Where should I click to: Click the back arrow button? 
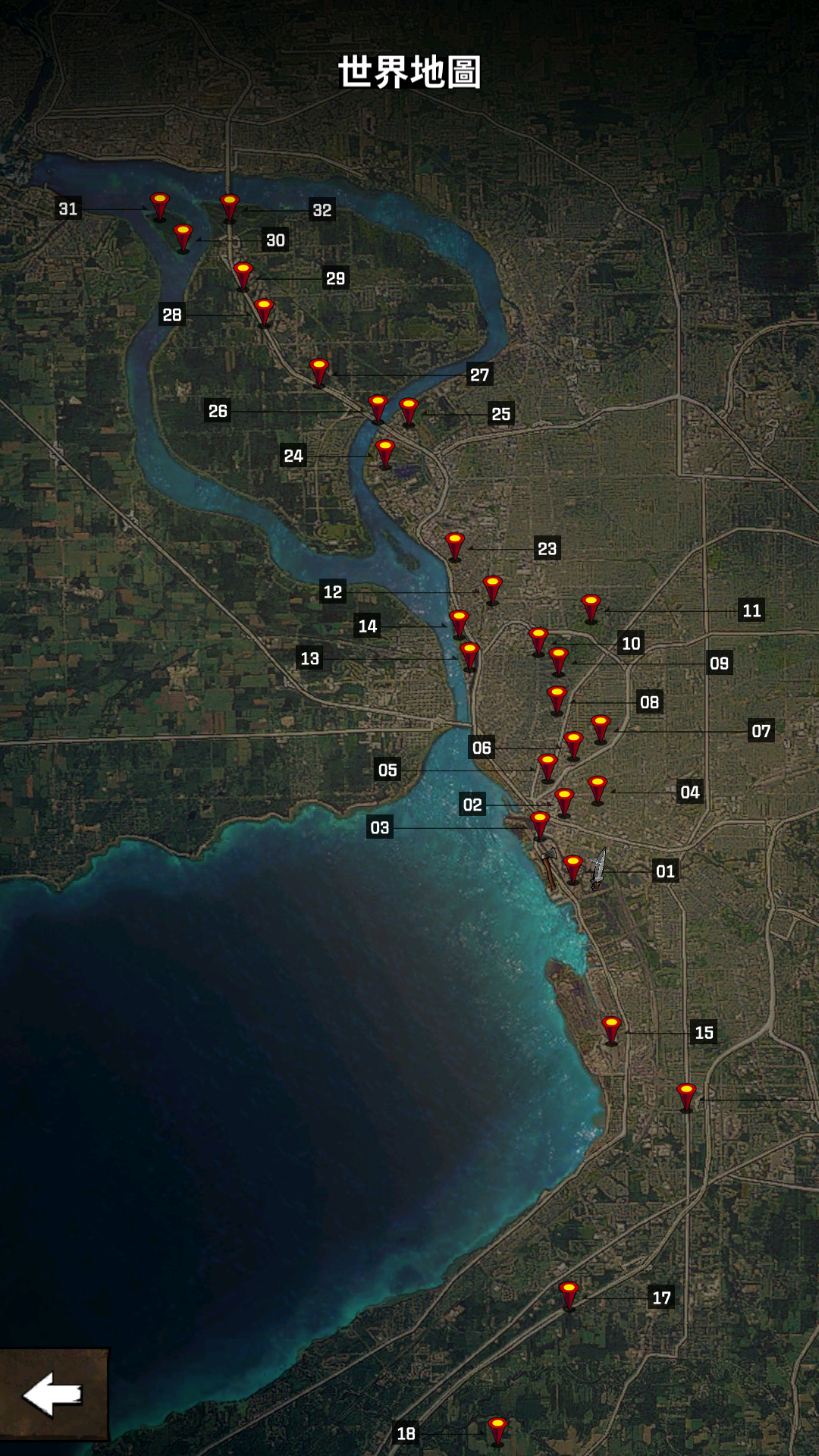pyautogui.click(x=53, y=1394)
